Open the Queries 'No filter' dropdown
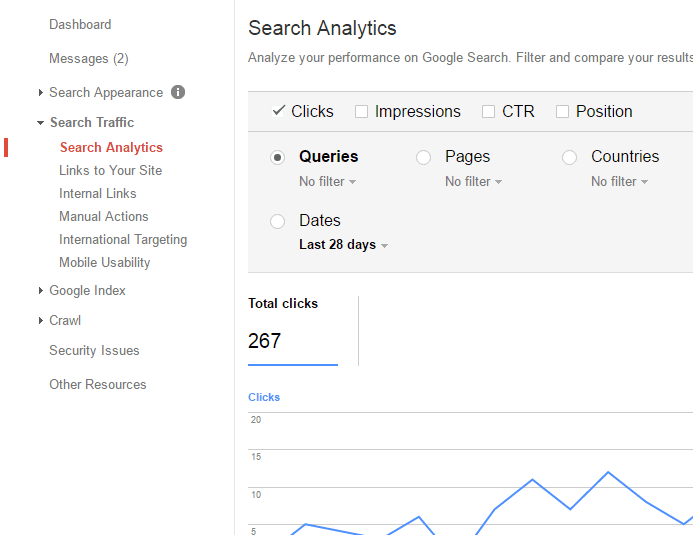Screen dimensions: 693x535 tap(327, 182)
